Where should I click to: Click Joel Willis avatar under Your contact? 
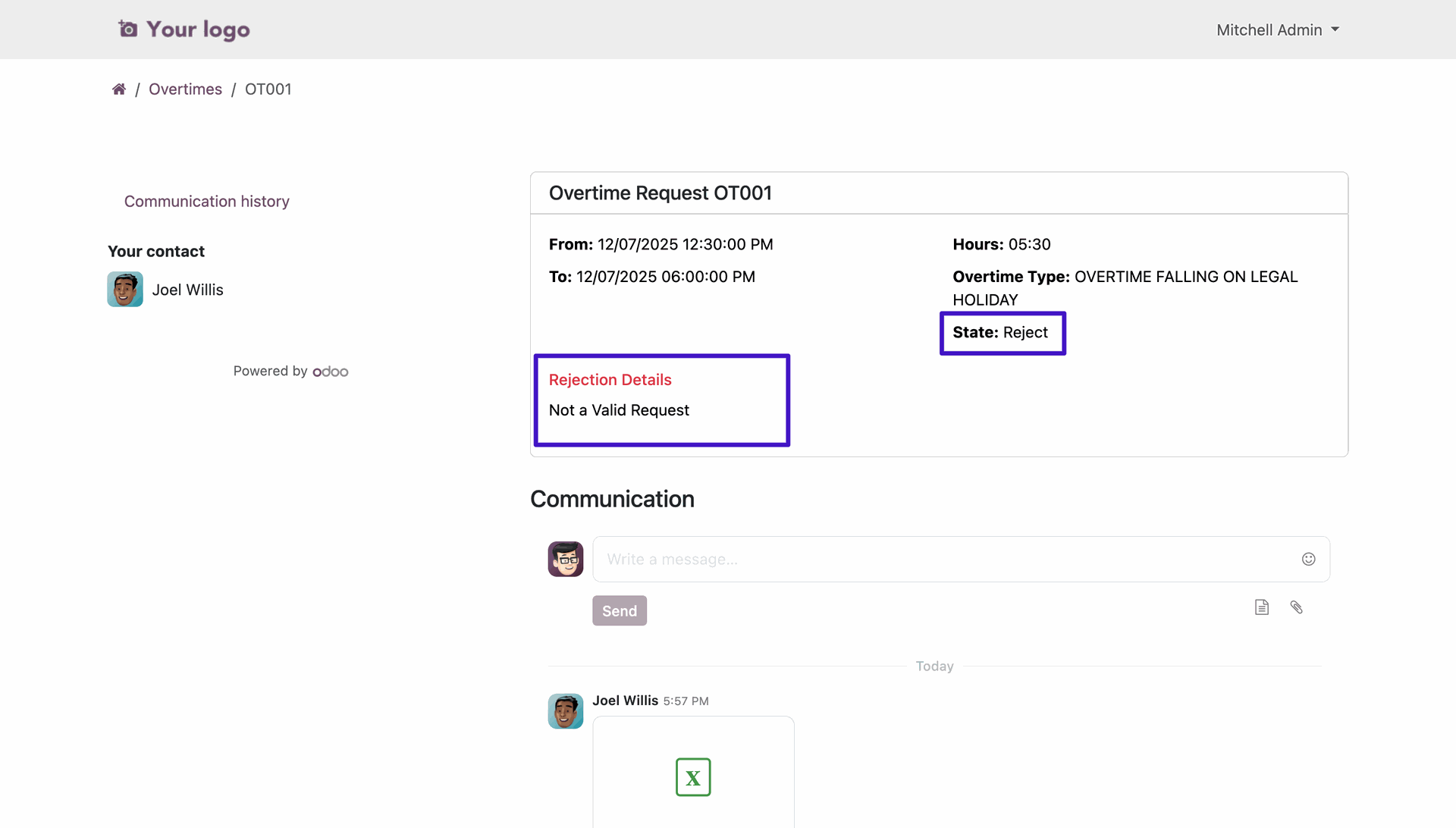(125, 290)
